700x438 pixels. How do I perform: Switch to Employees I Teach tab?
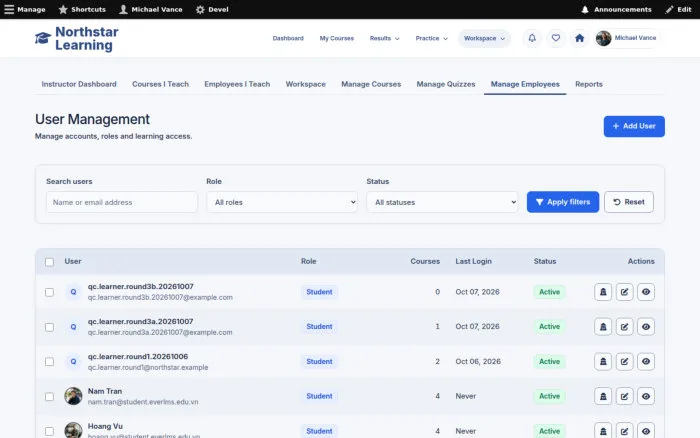click(x=237, y=84)
